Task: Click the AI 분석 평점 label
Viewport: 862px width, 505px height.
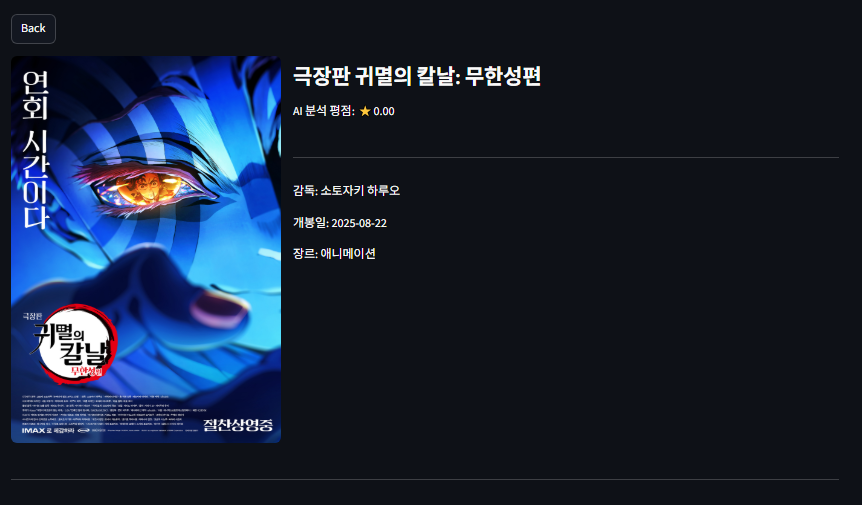Action: click(x=324, y=111)
